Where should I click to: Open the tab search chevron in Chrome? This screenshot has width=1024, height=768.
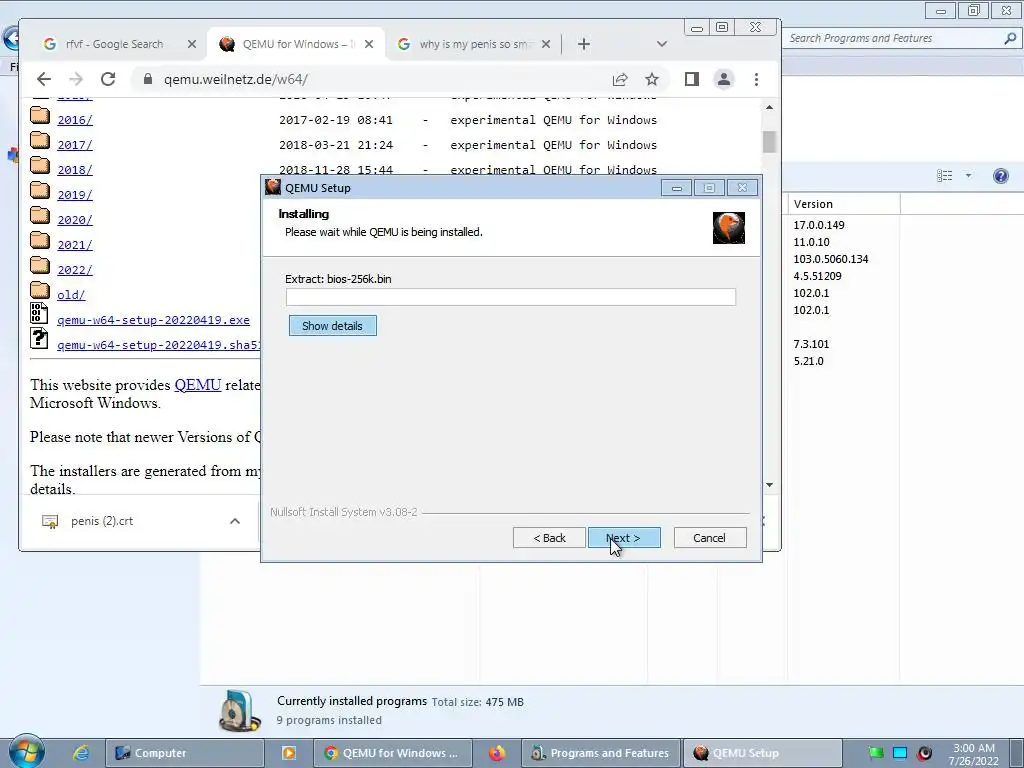[x=662, y=44]
